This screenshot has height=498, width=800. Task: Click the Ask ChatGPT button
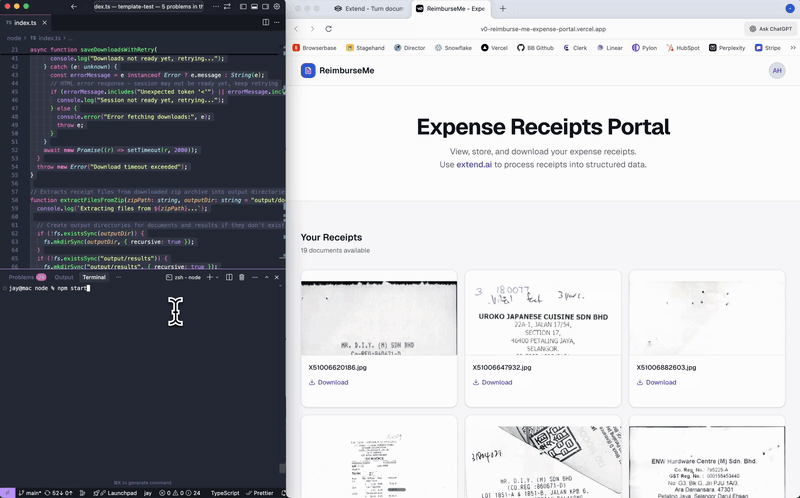[x=770, y=29]
